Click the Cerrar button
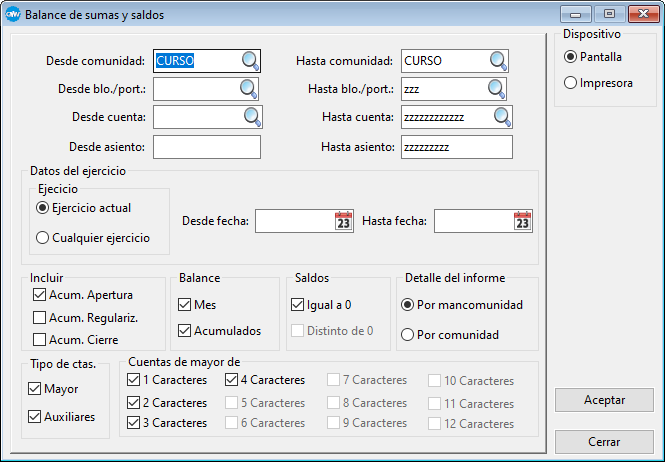 click(x=604, y=441)
